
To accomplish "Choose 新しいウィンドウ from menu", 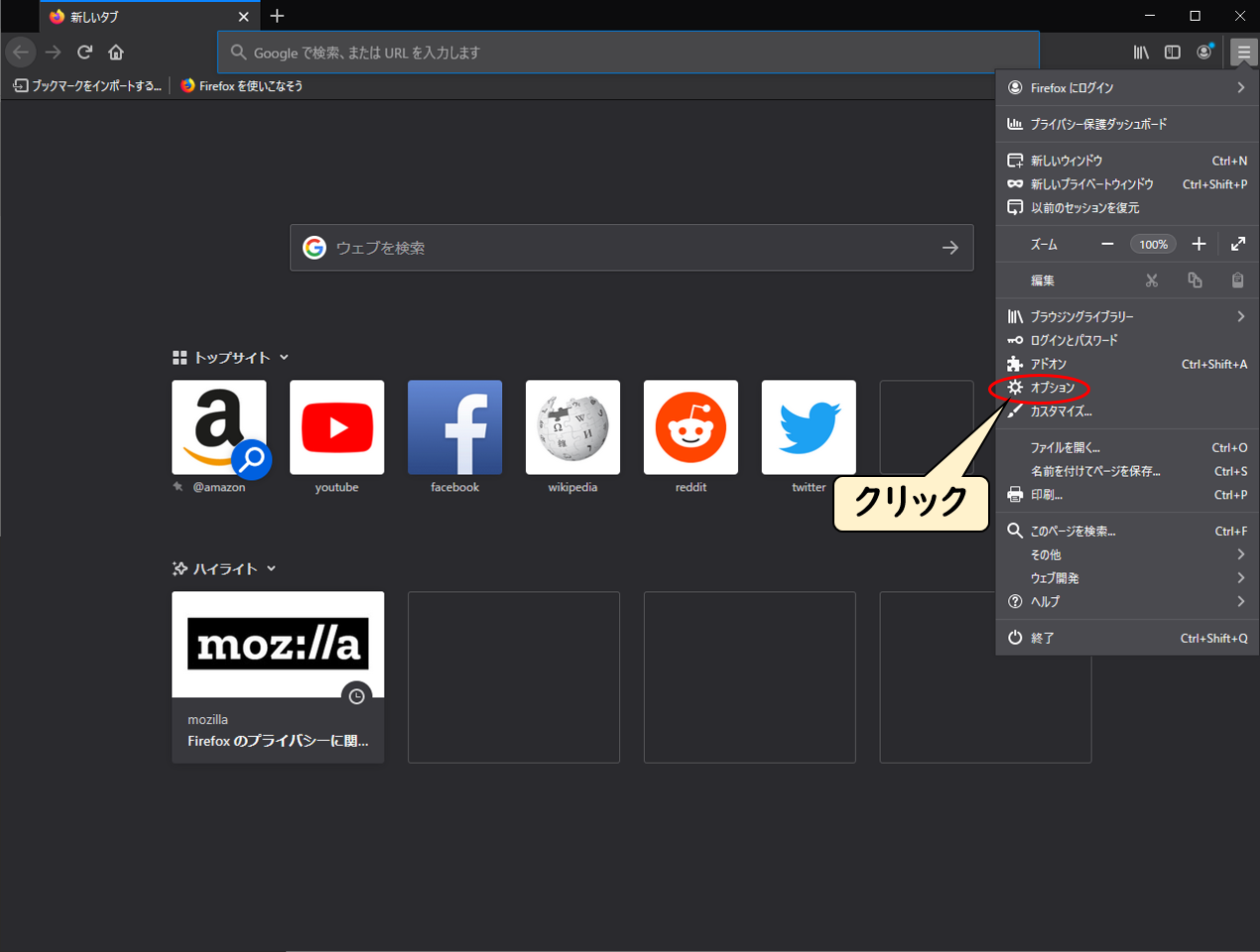I will point(1127,161).
